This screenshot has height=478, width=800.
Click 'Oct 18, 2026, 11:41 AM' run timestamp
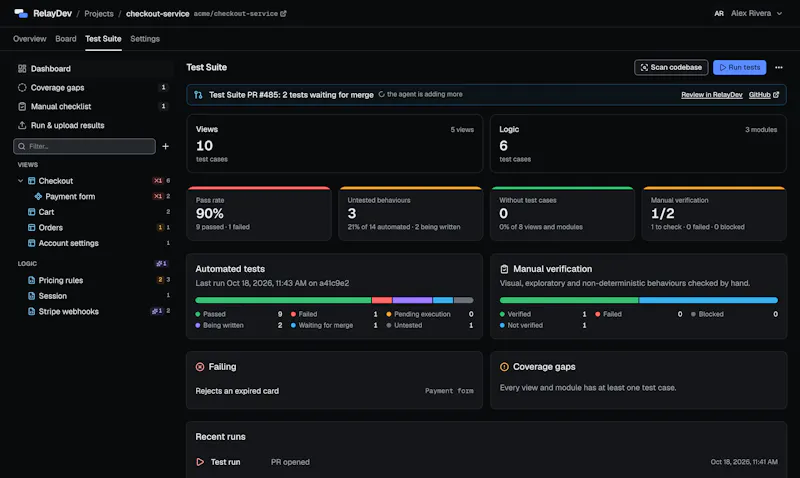click(x=744, y=462)
